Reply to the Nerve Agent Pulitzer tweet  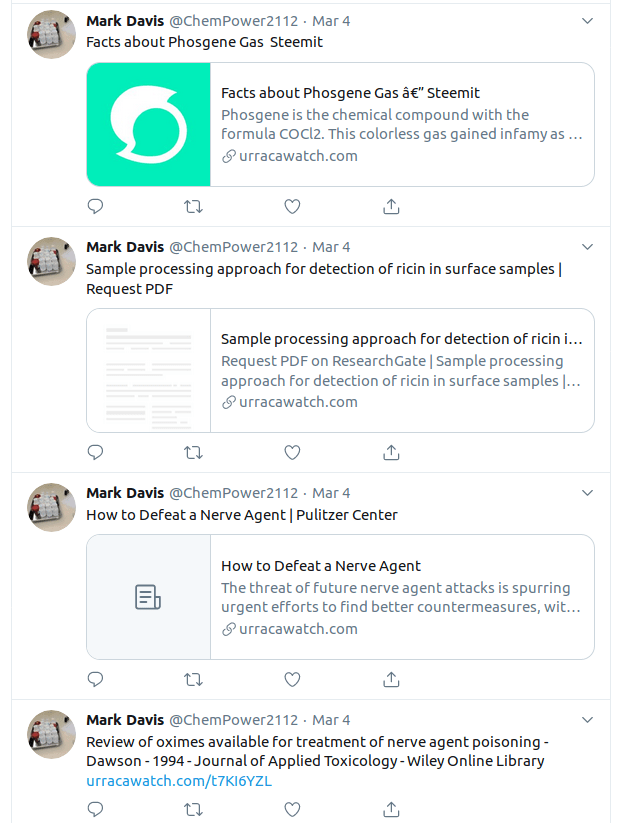[96, 679]
